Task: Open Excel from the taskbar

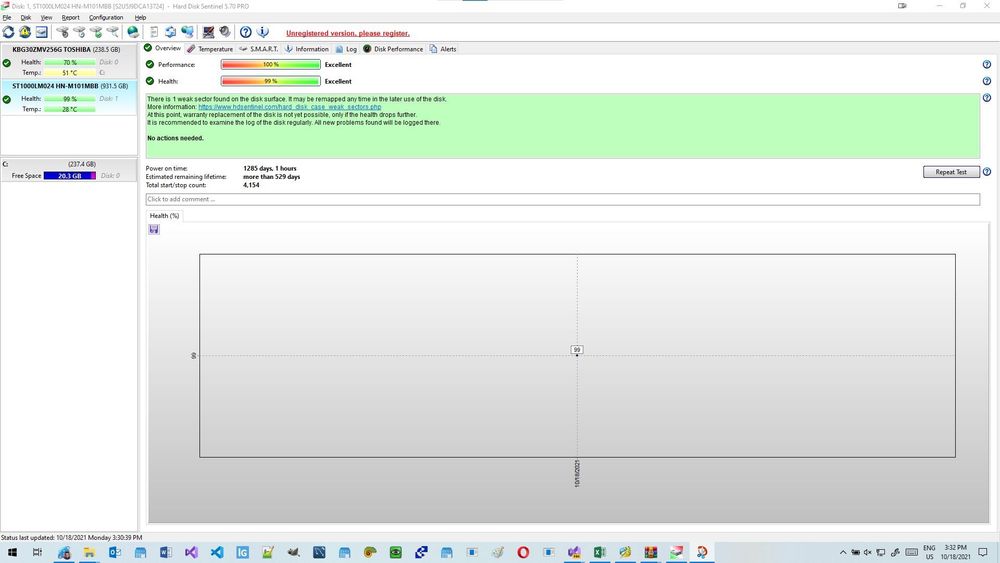Action: click(599, 552)
